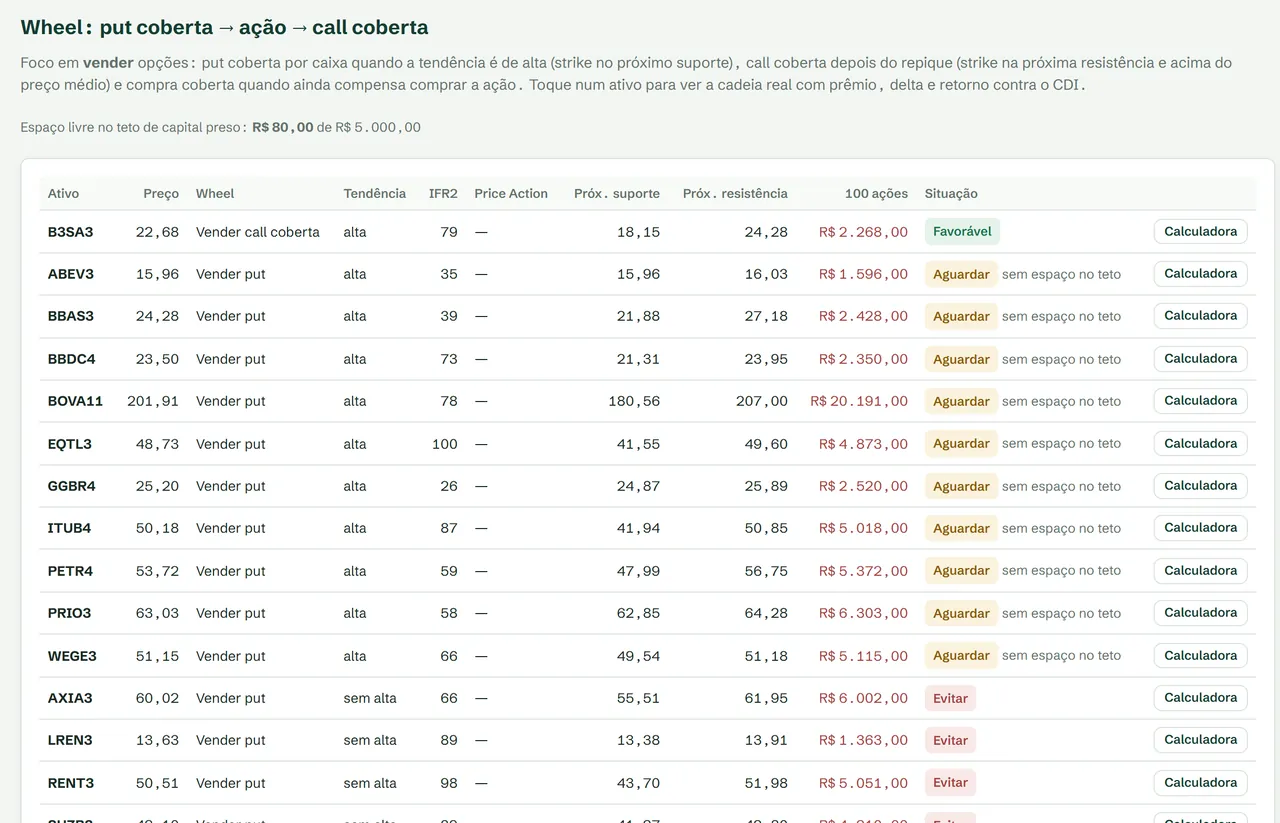Tap the PRIO3 ticker
The image size is (1280, 823).
[70, 613]
